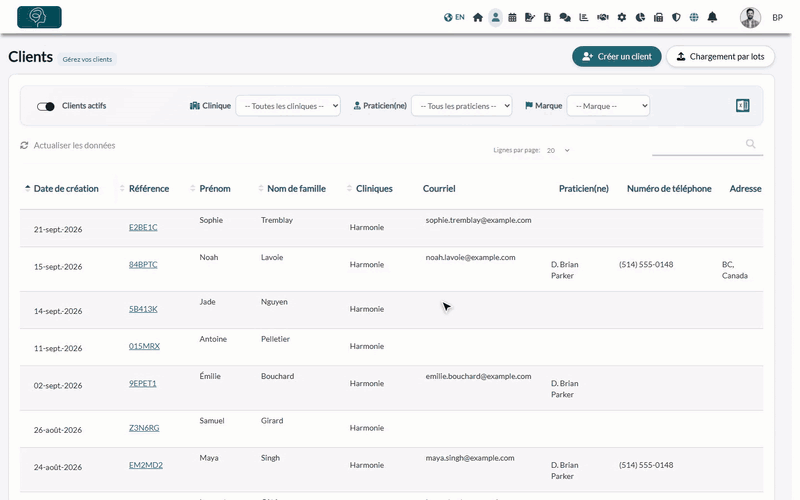Click the Samuel first name cell
This screenshot has height=500, width=800.
(212, 420)
